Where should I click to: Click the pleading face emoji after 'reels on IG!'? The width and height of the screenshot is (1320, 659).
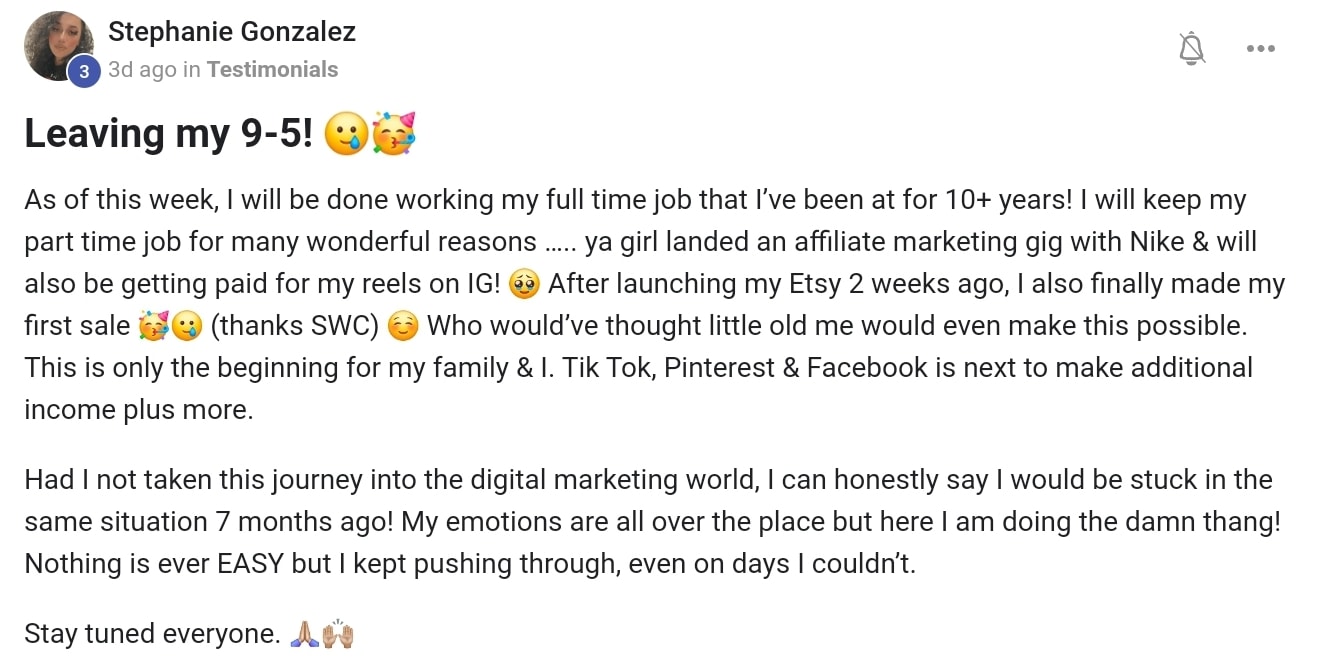click(x=524, y=284)
